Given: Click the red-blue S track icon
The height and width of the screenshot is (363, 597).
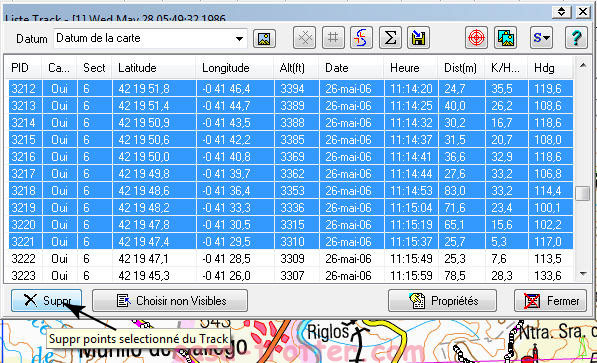Looking at the screenshot, I should (x=361, y=38).
